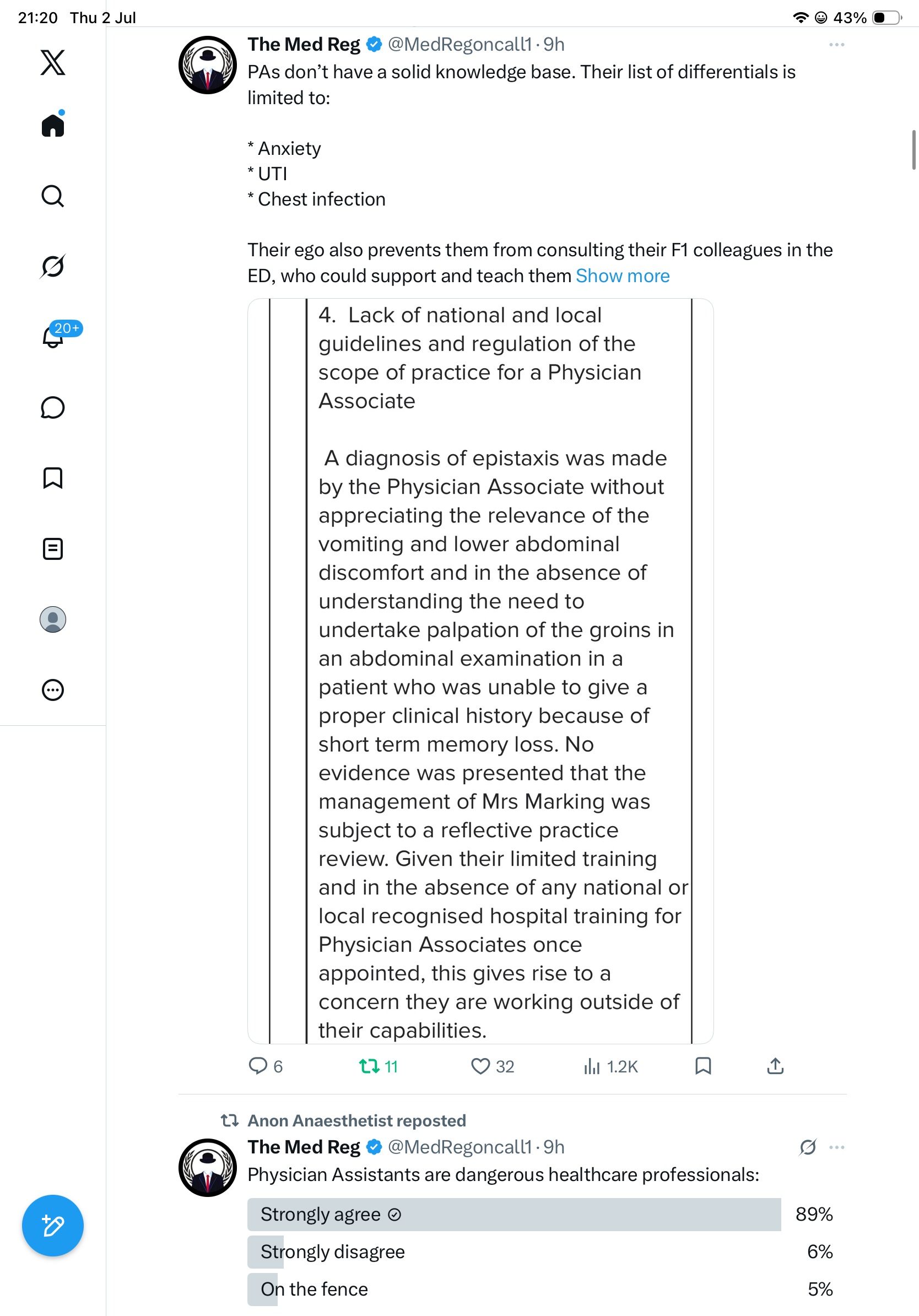The image size is (919, 1316).
Task: Undo the repost showing 11 reposts
Action: click(378, 1066)
